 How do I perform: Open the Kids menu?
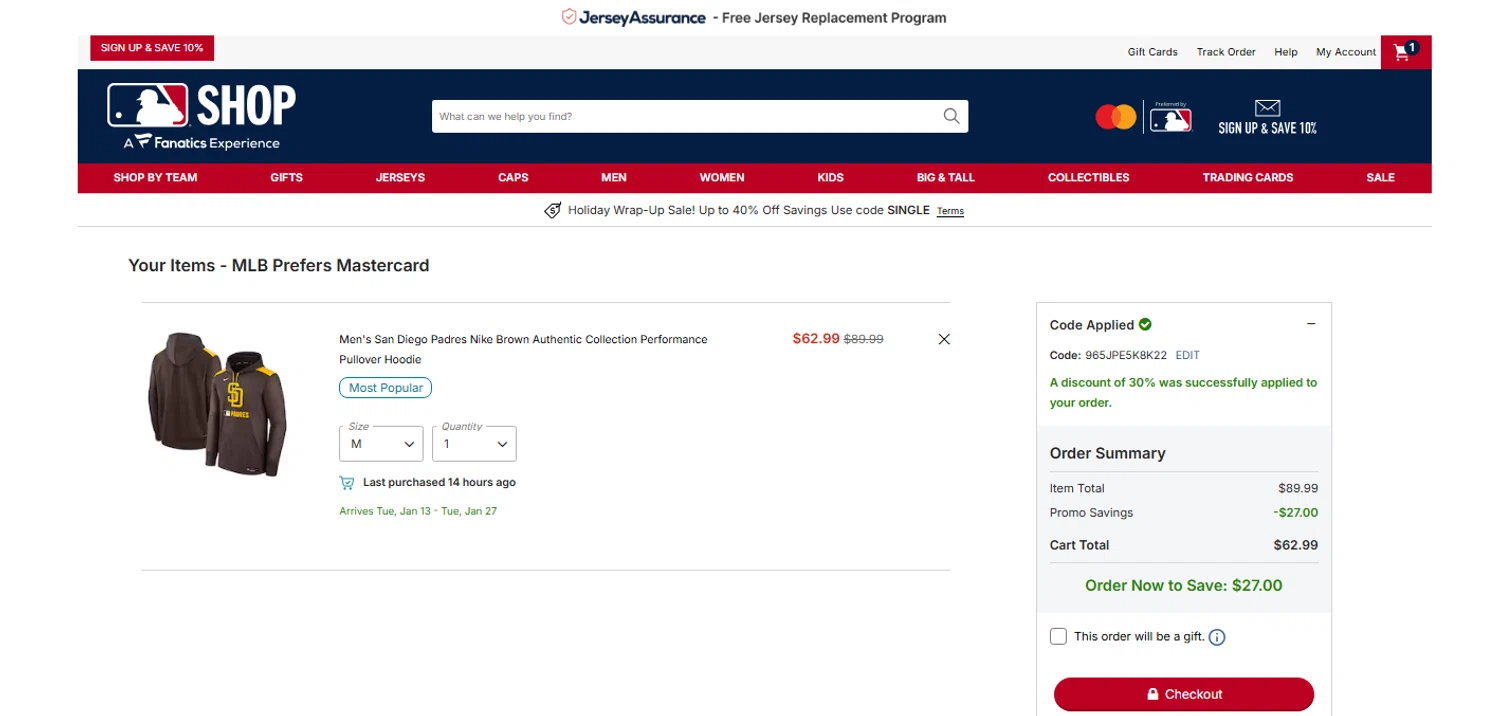[830, 178]
